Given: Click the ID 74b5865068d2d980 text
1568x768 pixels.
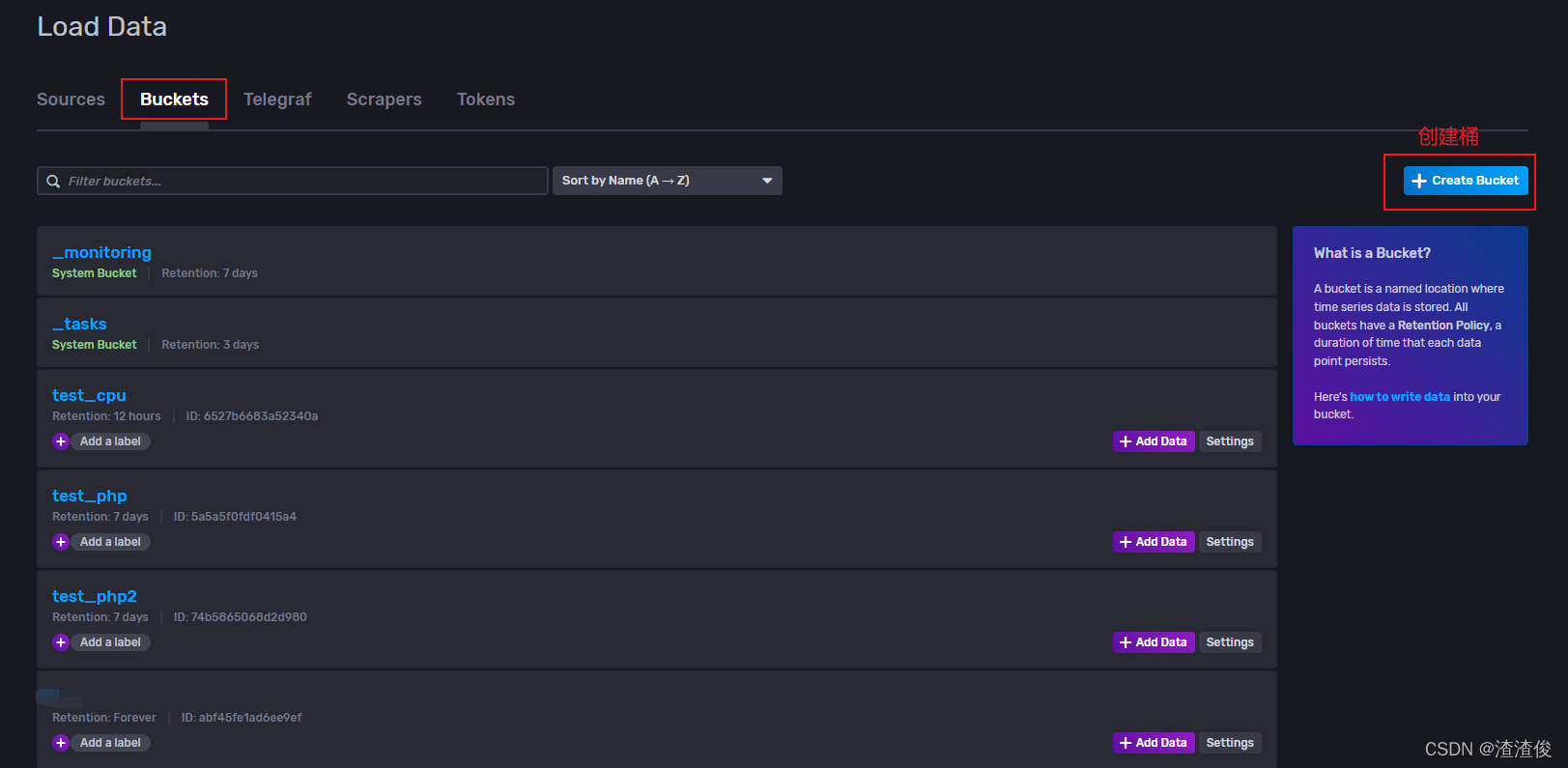Looking at the screenshot, I should coord(241,617).
